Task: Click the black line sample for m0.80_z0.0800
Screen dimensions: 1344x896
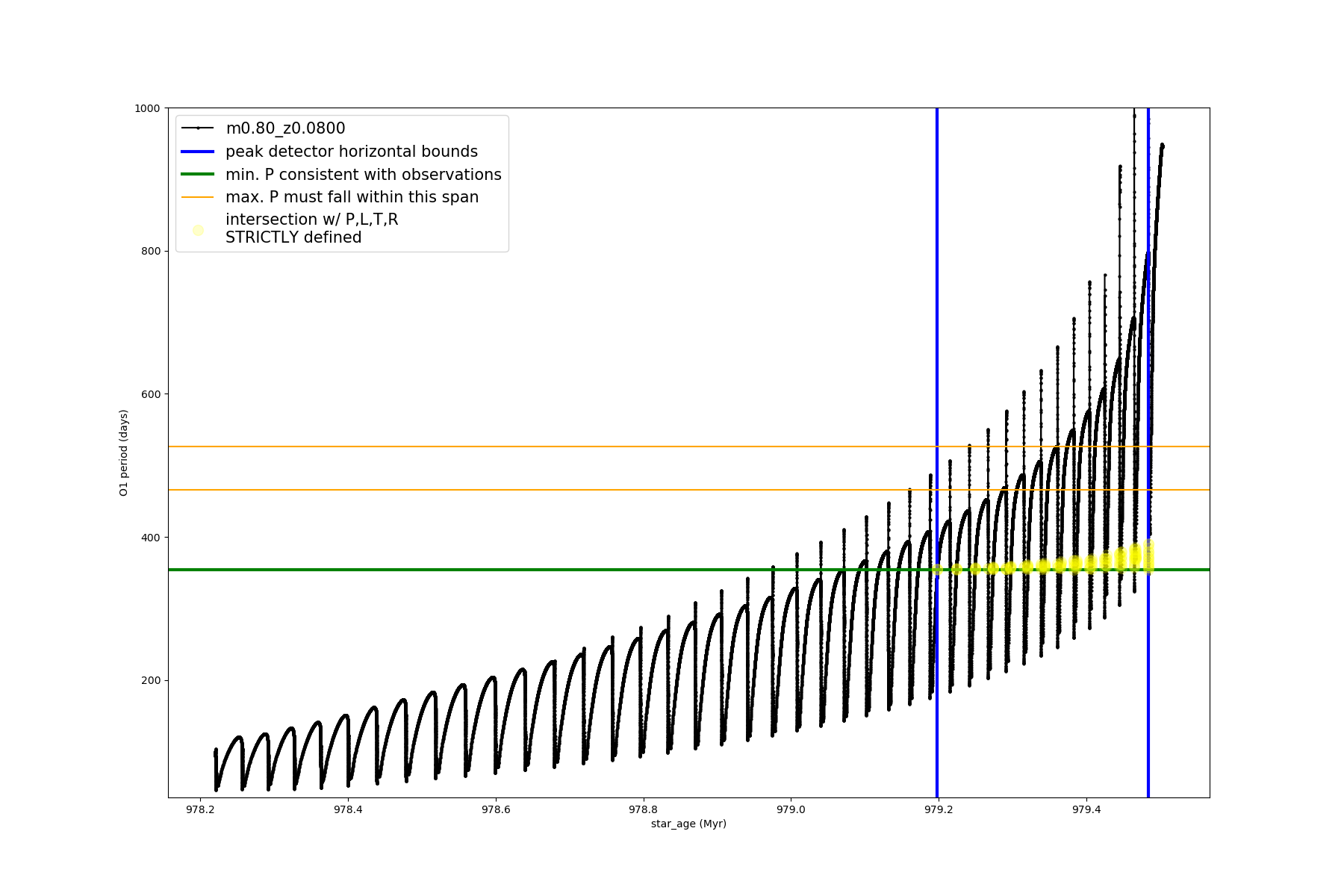Action: tap(198, 128)
